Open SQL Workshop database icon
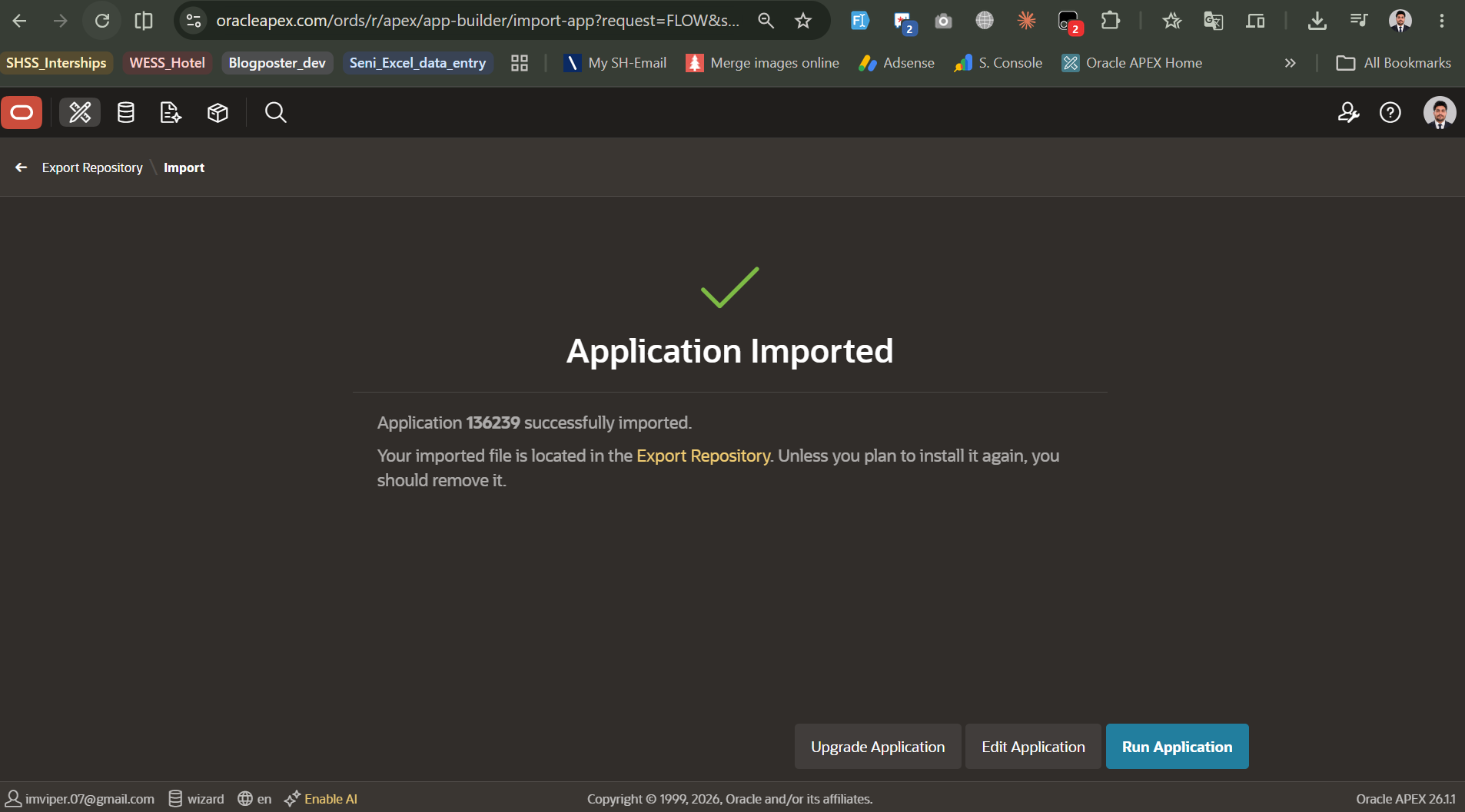Viewport: 1465px width, 812px height. (126, 113)
